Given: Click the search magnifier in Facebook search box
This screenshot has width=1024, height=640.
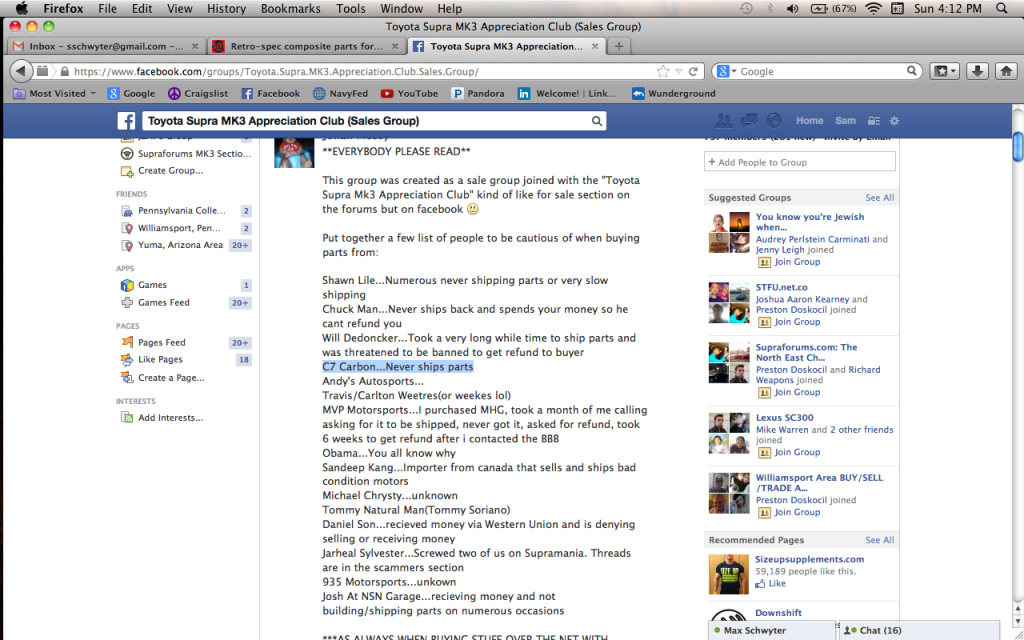Looking at the screenshot, I should [596, 121].
